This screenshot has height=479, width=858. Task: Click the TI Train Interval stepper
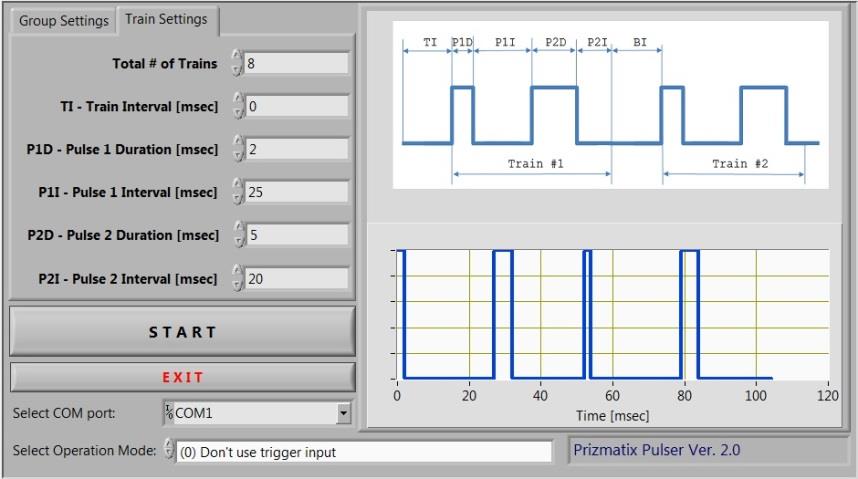[x=237, y=106]
